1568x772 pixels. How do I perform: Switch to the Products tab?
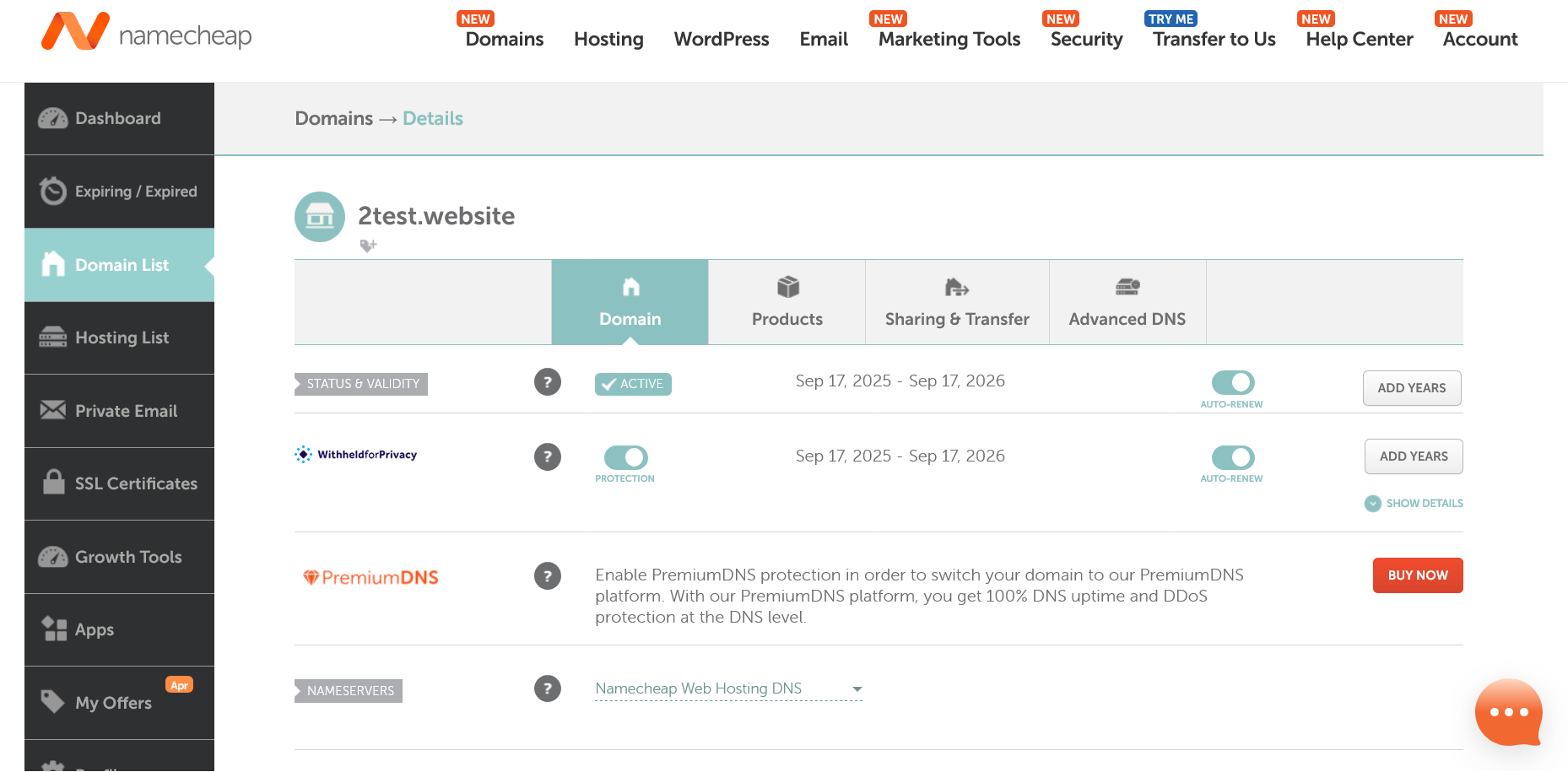(787, 302)
